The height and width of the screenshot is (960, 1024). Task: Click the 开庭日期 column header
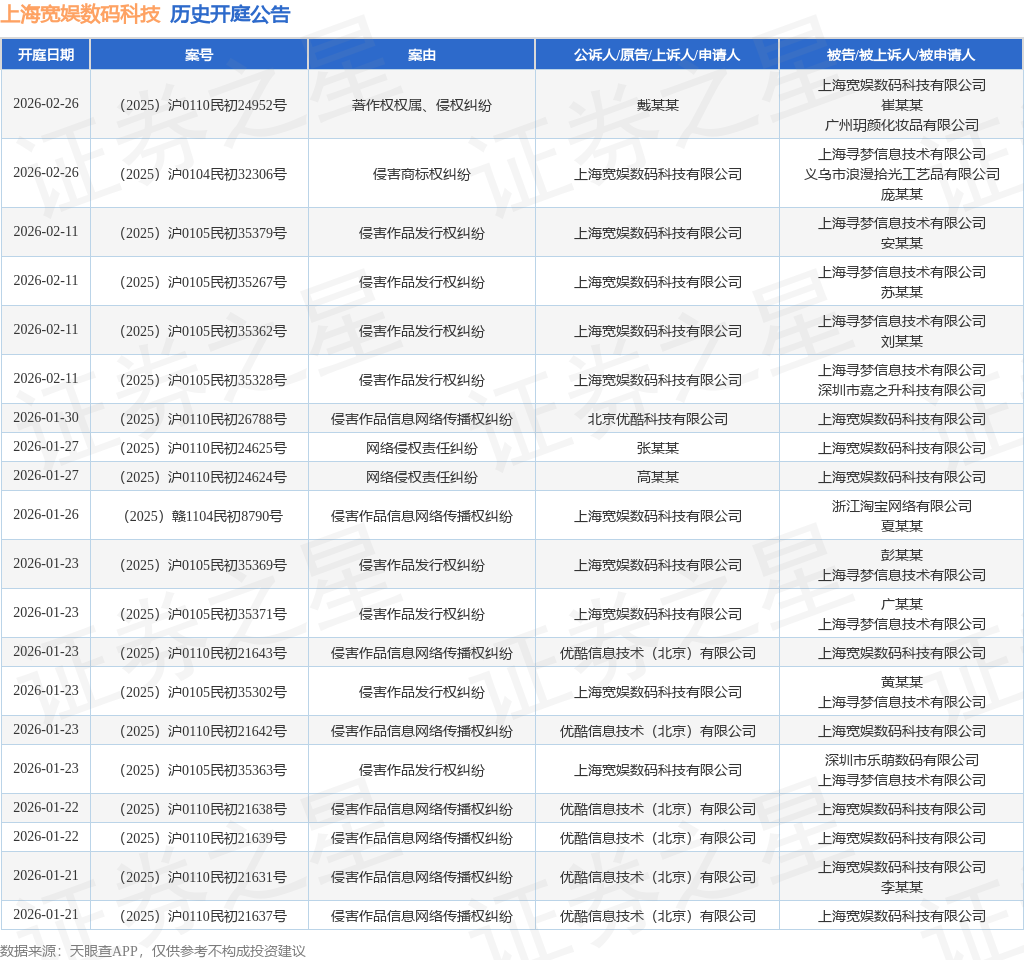tap(46, 55)
